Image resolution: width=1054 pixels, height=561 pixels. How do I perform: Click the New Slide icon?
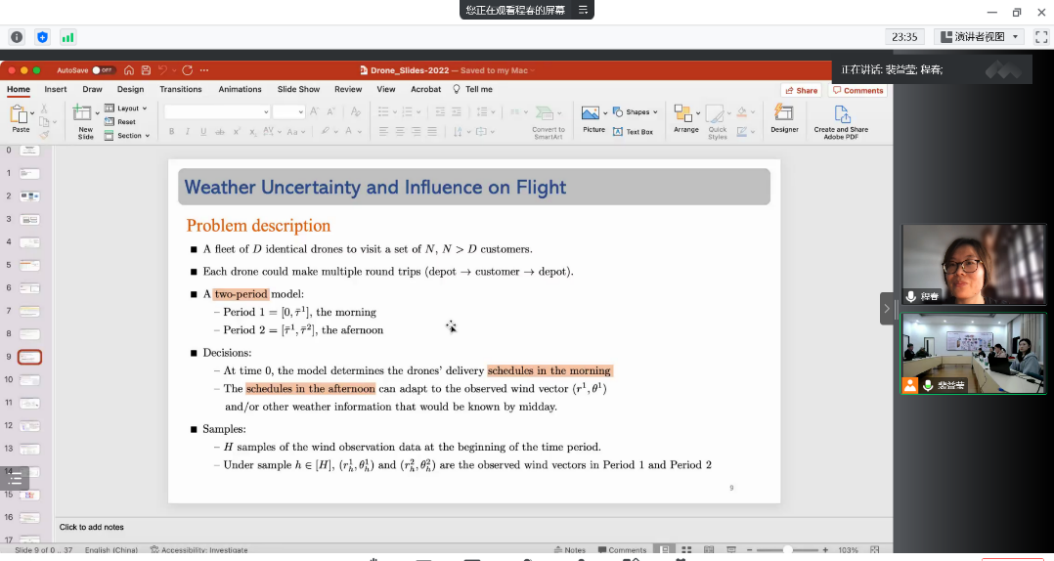pos(85,115)
